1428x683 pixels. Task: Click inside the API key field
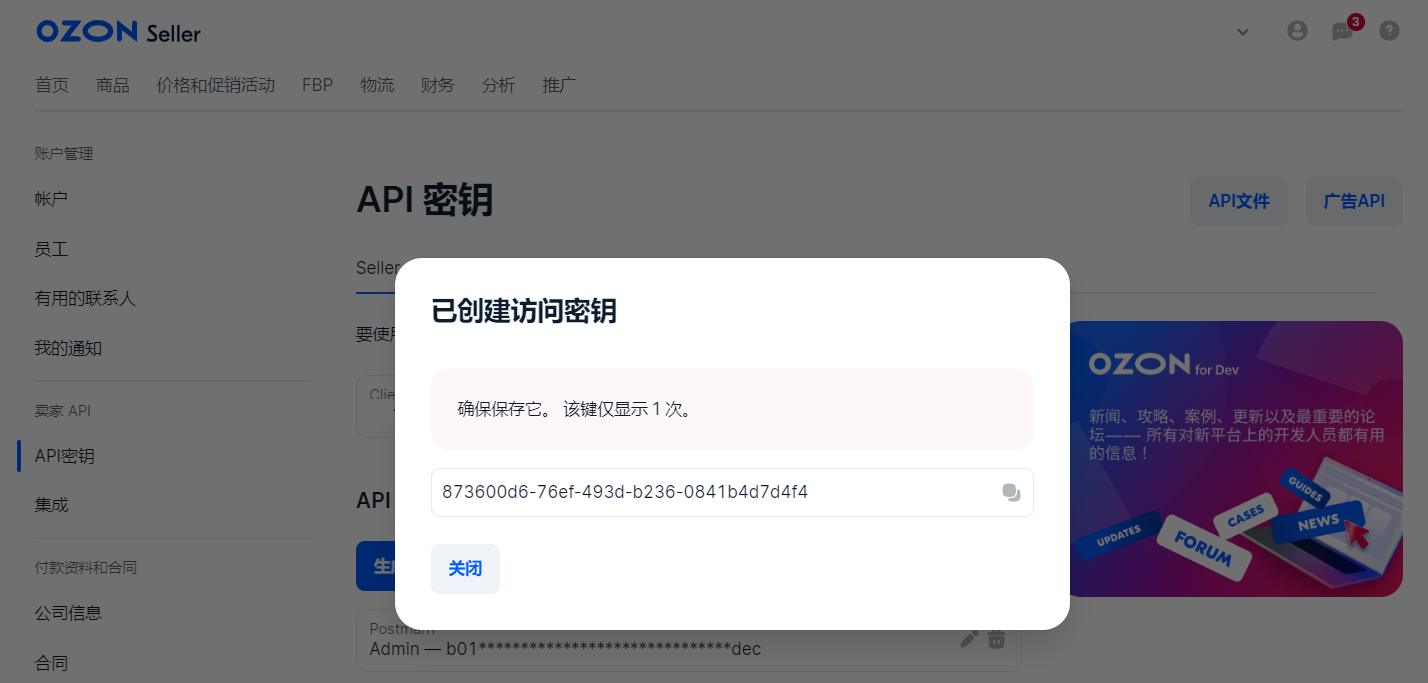pyautogui.click(x=700, y=492)
